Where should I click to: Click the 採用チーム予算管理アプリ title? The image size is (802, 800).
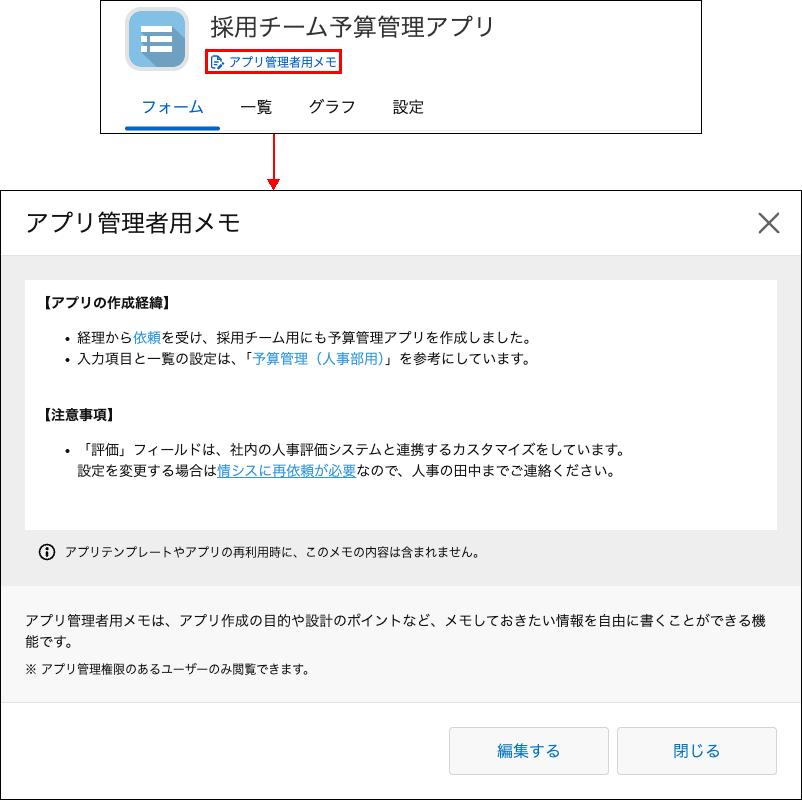352,27
